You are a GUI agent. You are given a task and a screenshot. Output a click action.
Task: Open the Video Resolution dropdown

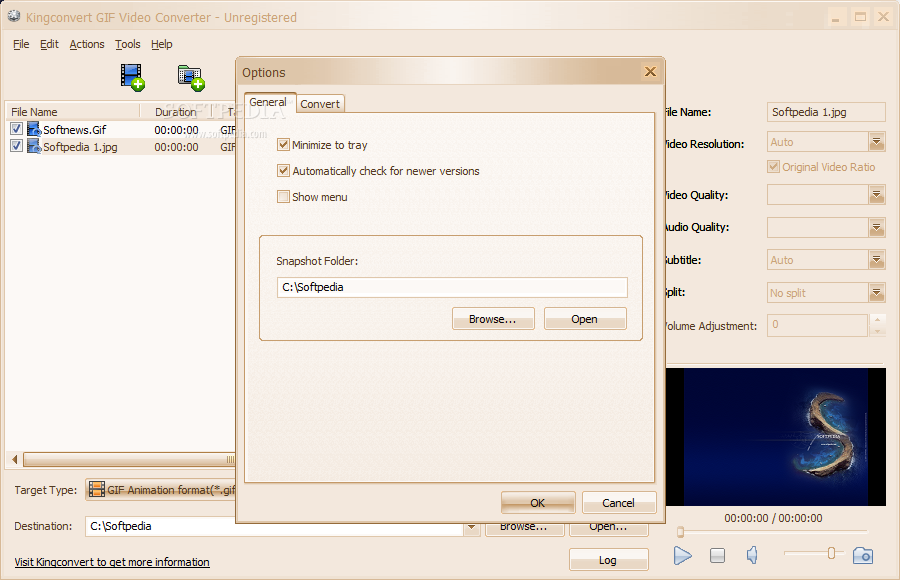(876, 141)
